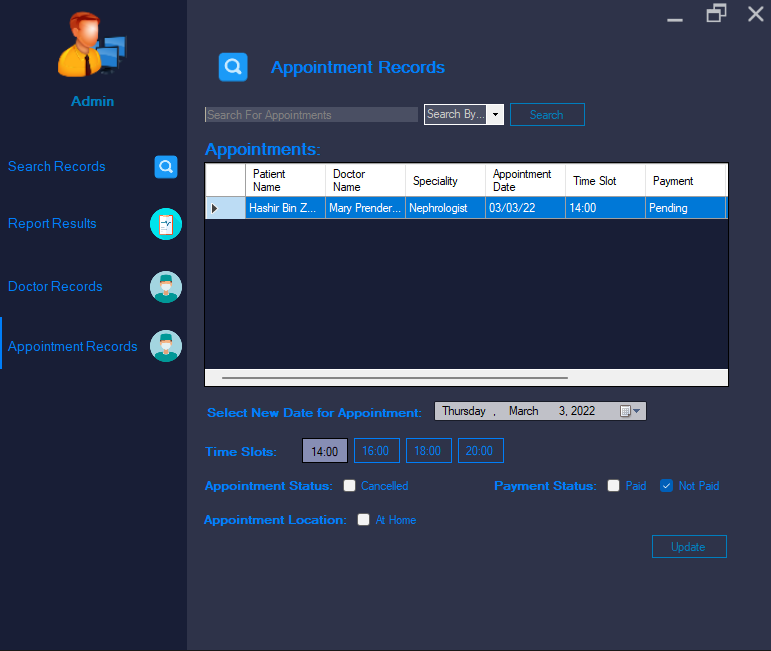The height and width of the screenshot is (651, 771).
Task: Click the Doctor Name column header
Action: click(365, 180)
